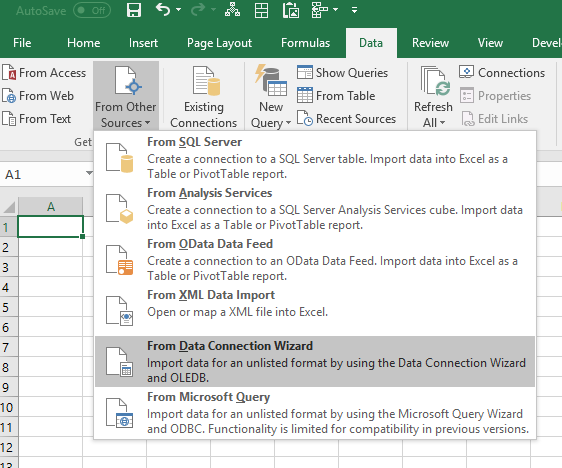Click the Undo arrow icon

pos(162,10)
